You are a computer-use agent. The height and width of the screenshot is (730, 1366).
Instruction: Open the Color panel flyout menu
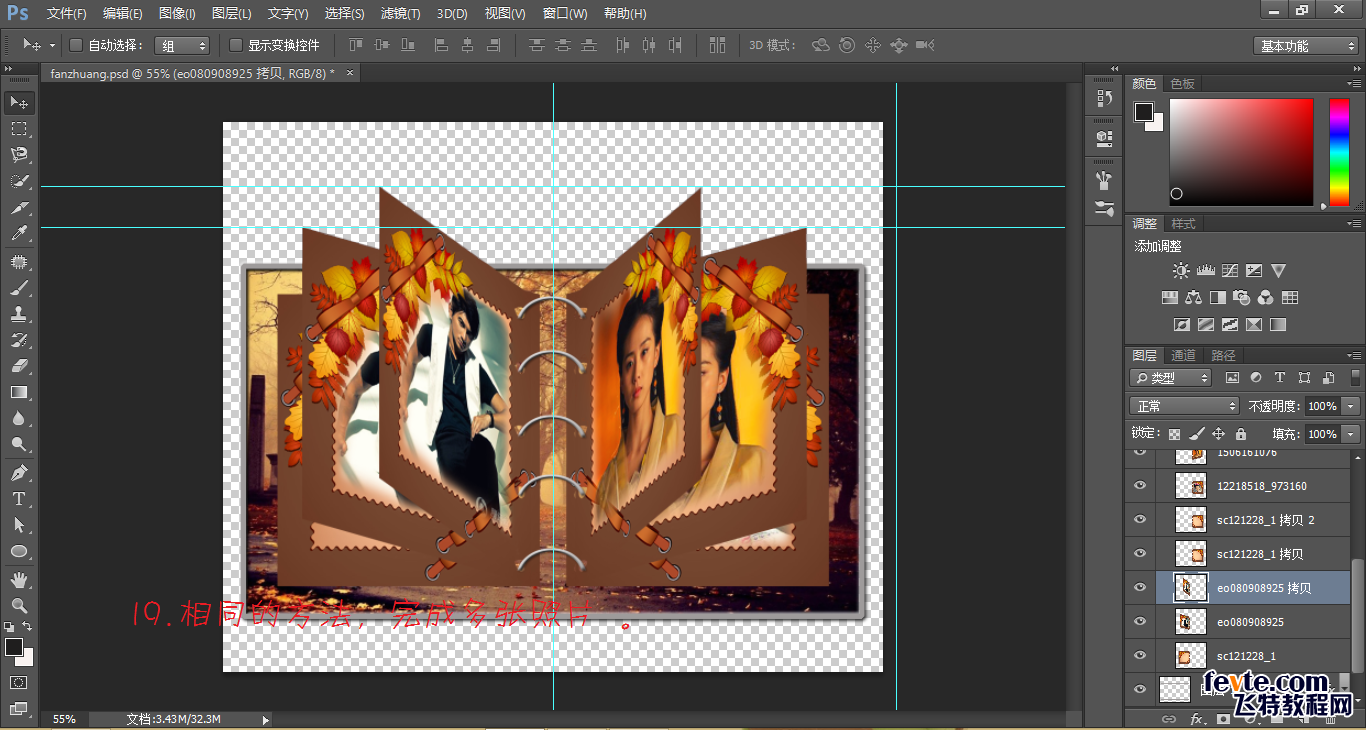coord(1354,84)
